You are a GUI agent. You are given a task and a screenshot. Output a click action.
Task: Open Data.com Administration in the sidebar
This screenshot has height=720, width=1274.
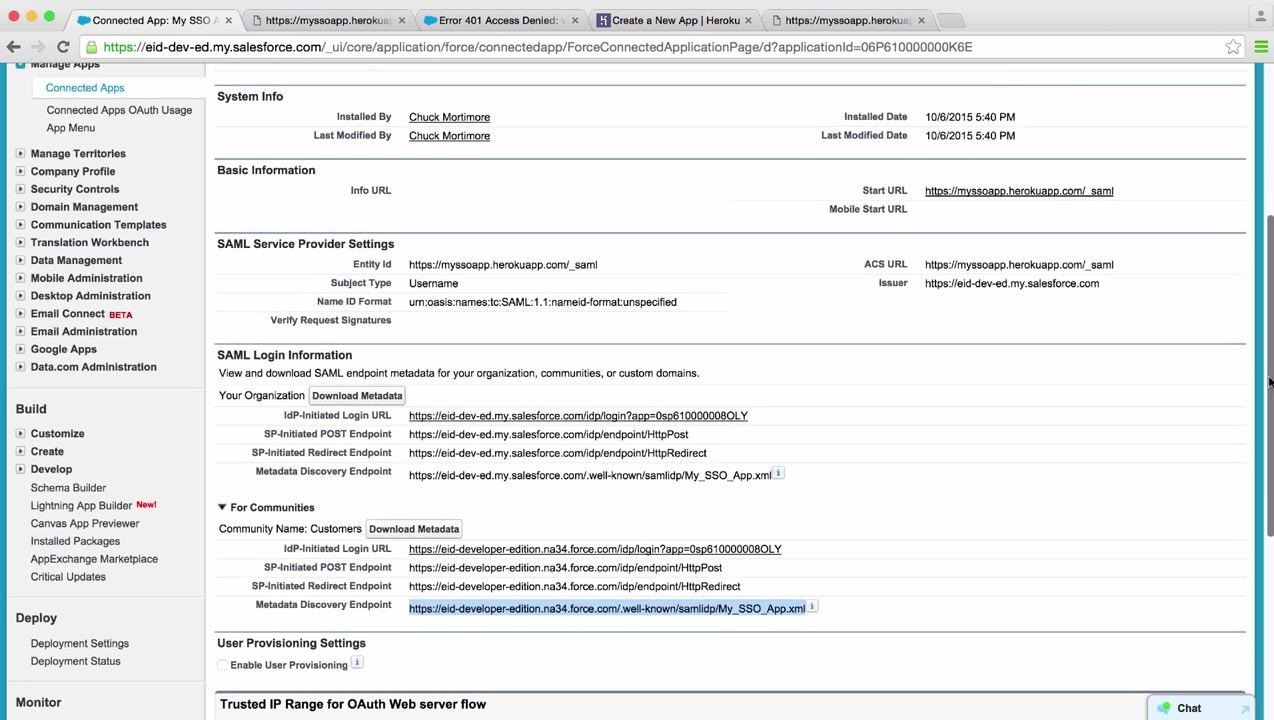click(93, 367)
